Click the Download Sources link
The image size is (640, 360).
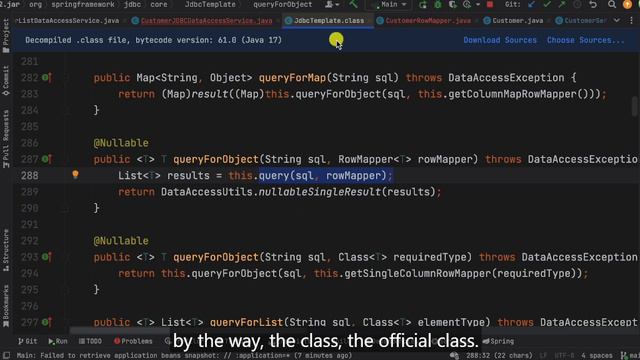pos(500,40)
